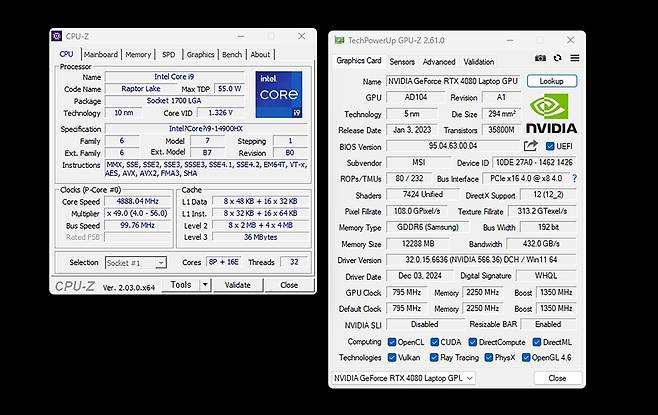Click the GPU-Z title bar app icon
This screenshot has width=658, height=415.
339,40
